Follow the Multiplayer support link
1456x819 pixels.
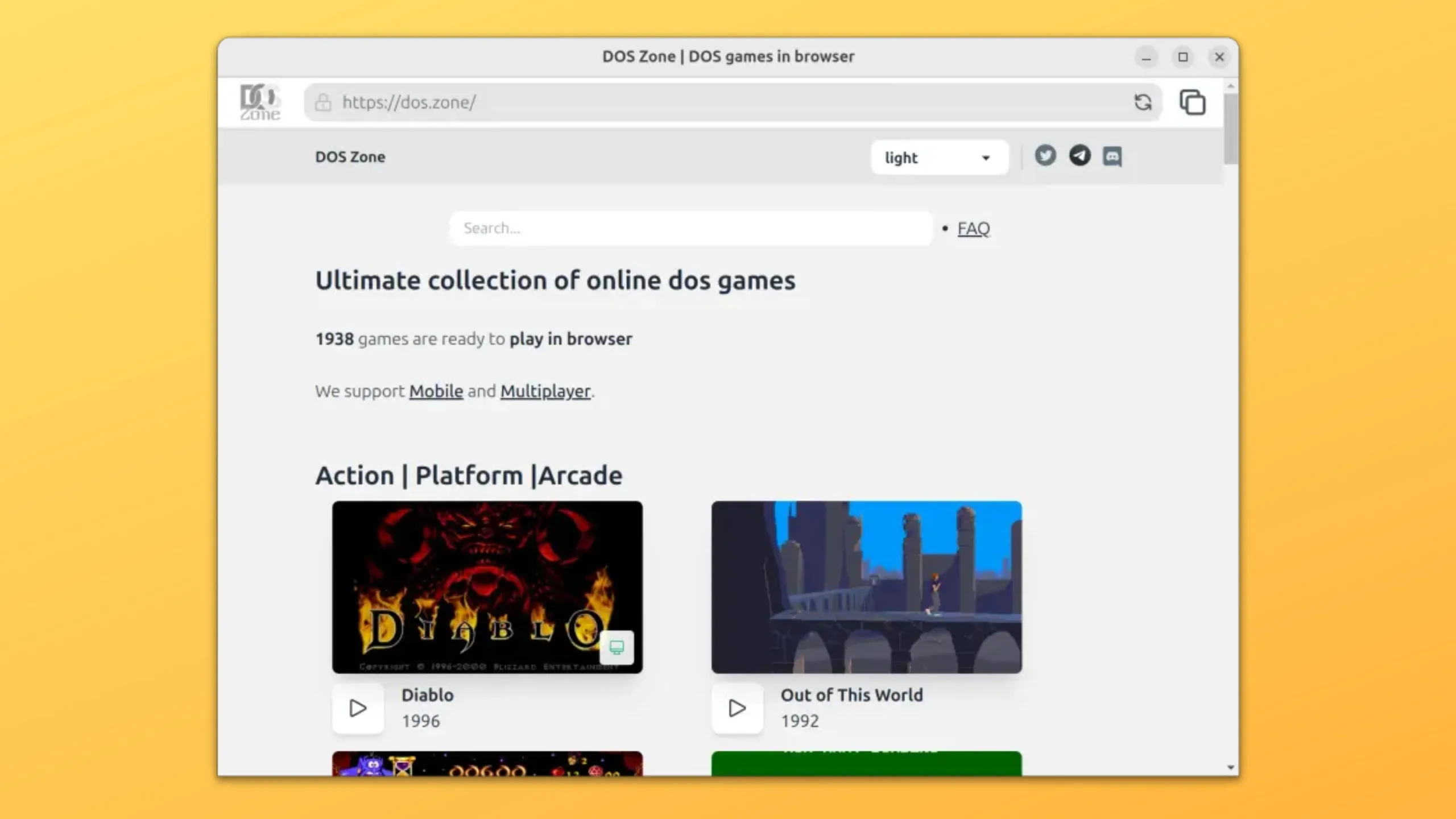coord(545,391)
